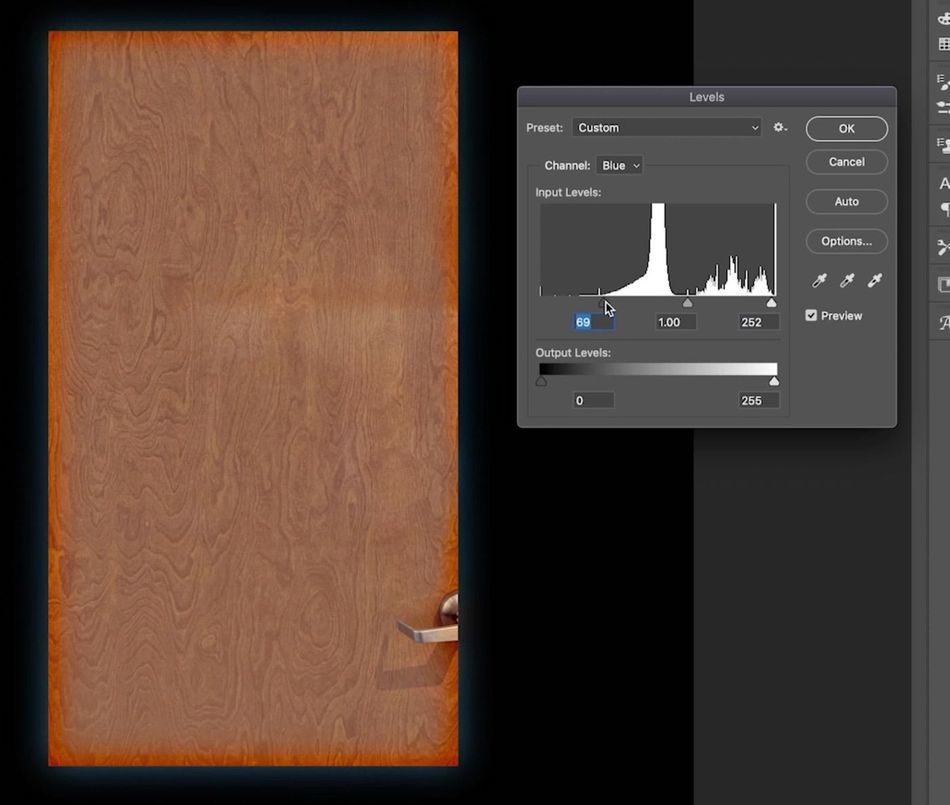This screenshot has width=950, height=805.
Task: Open the Character panel in the sidebar
Action: [940, 184]
